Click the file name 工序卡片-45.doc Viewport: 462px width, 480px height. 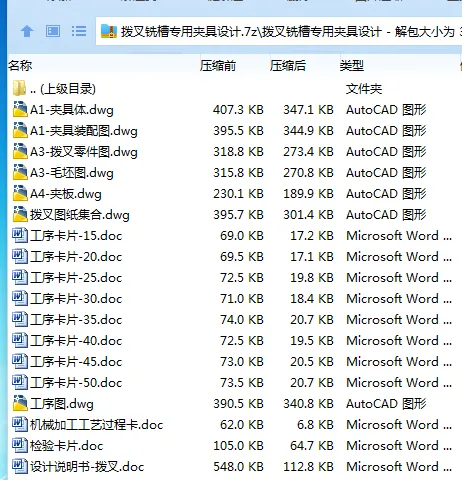(76, 362)
